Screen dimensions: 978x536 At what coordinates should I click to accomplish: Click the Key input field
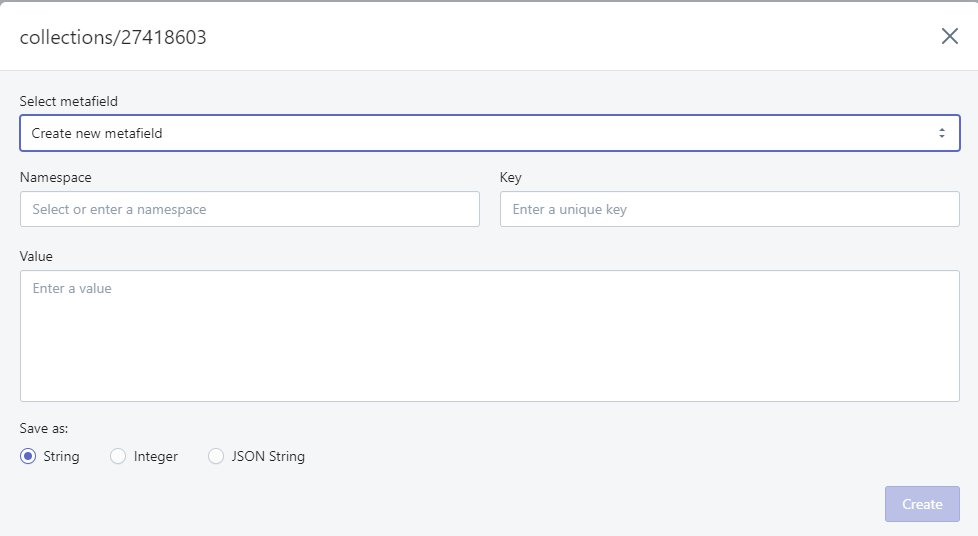pos(729,209)
